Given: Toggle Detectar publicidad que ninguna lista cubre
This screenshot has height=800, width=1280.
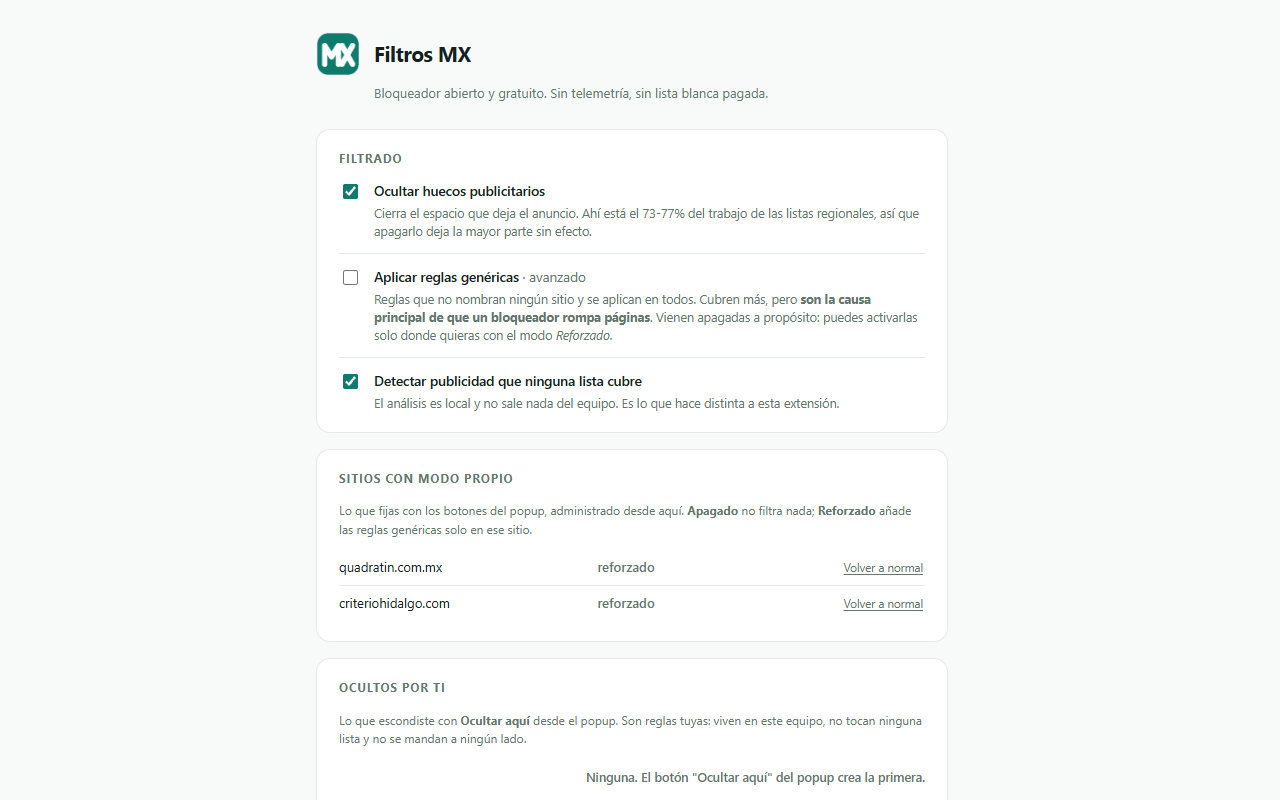Looking at the screenshot, I should click(x=350, y=382).
